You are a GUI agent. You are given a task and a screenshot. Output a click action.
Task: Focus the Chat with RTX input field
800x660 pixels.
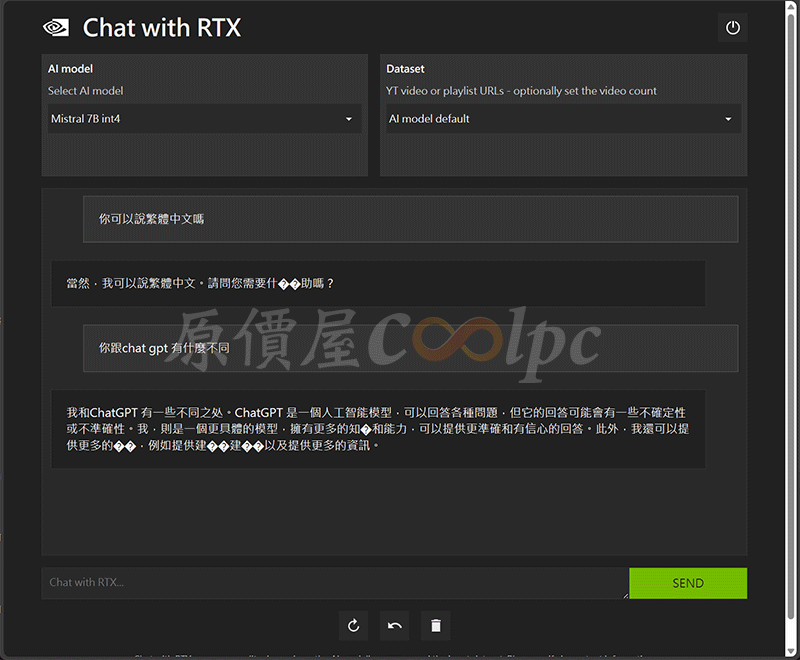pos(335,583)
